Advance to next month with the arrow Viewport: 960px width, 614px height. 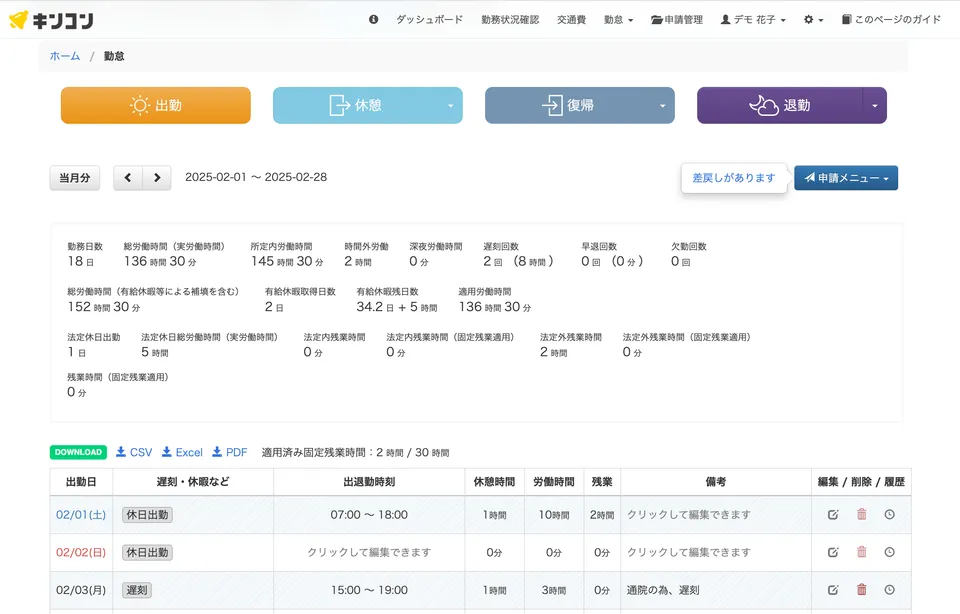click(x=157, y=177)
